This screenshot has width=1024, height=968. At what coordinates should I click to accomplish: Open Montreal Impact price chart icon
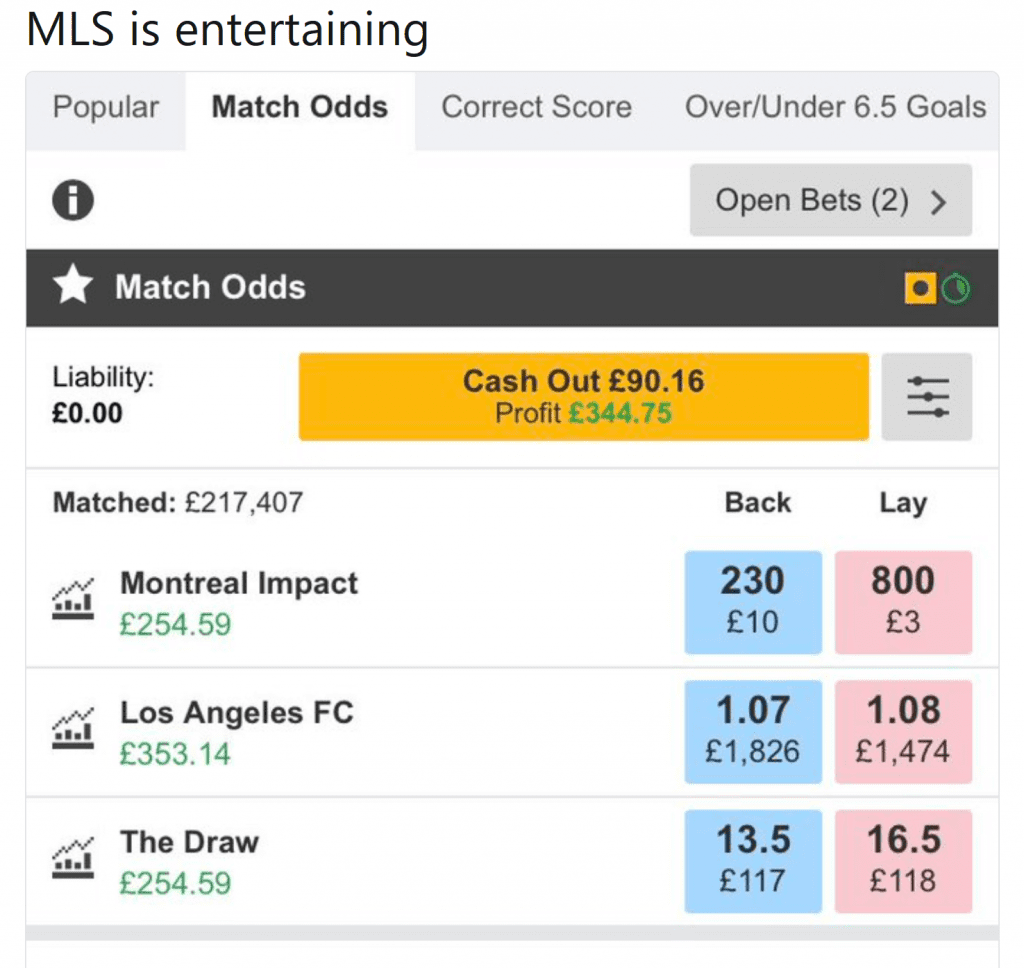(x=72, y=600)
